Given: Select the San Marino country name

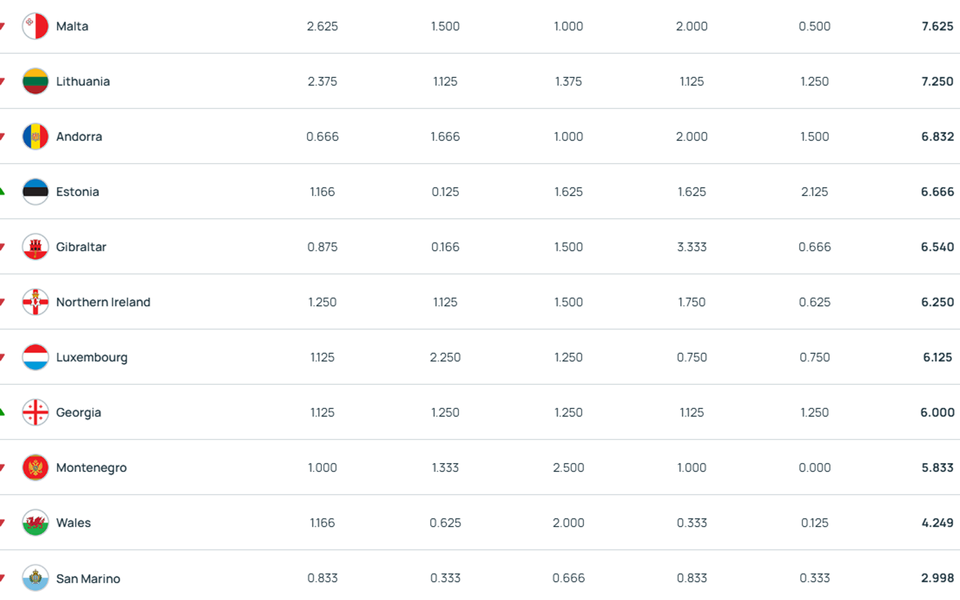Looking at the screenshot, I should click(88, 579).
